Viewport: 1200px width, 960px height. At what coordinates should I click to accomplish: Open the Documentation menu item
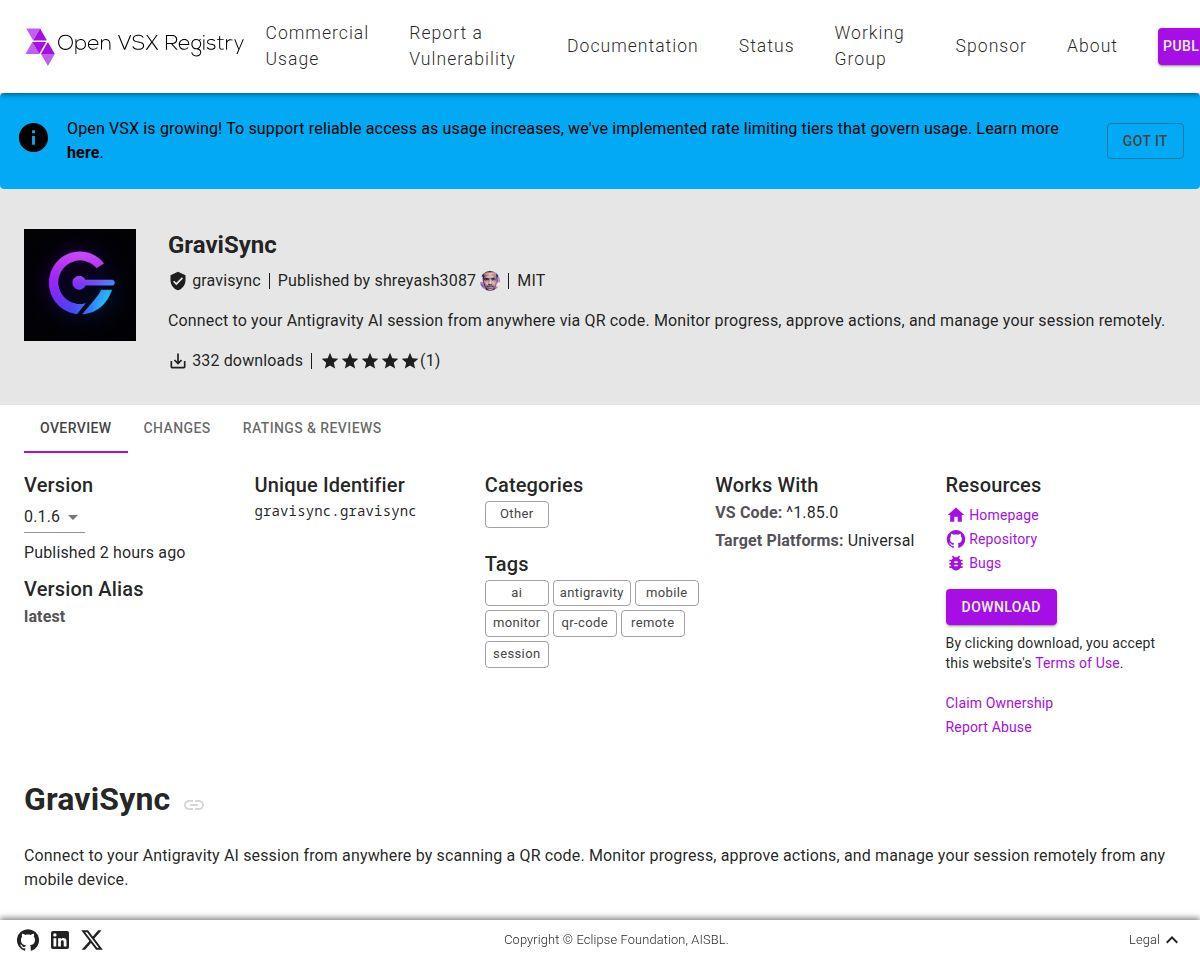tap(632, 46)
